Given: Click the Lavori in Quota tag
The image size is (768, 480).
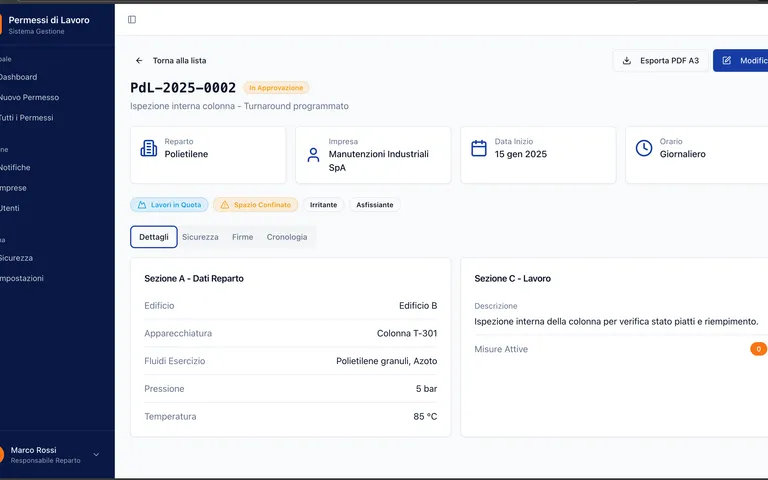Looking at the screenshot, I should point(169,205).
